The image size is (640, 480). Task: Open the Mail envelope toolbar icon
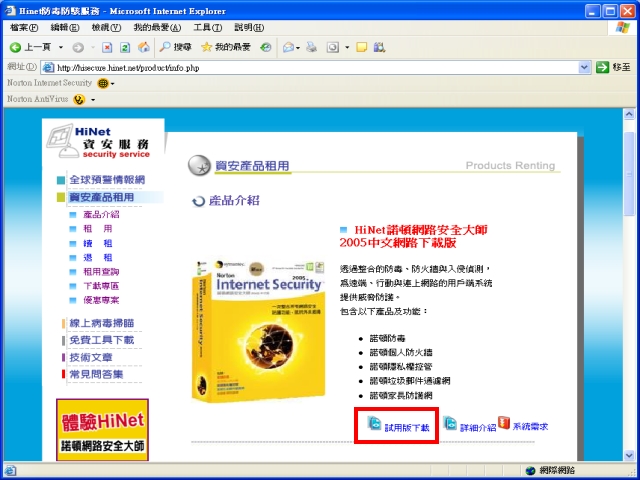click(x=288, y=48)
